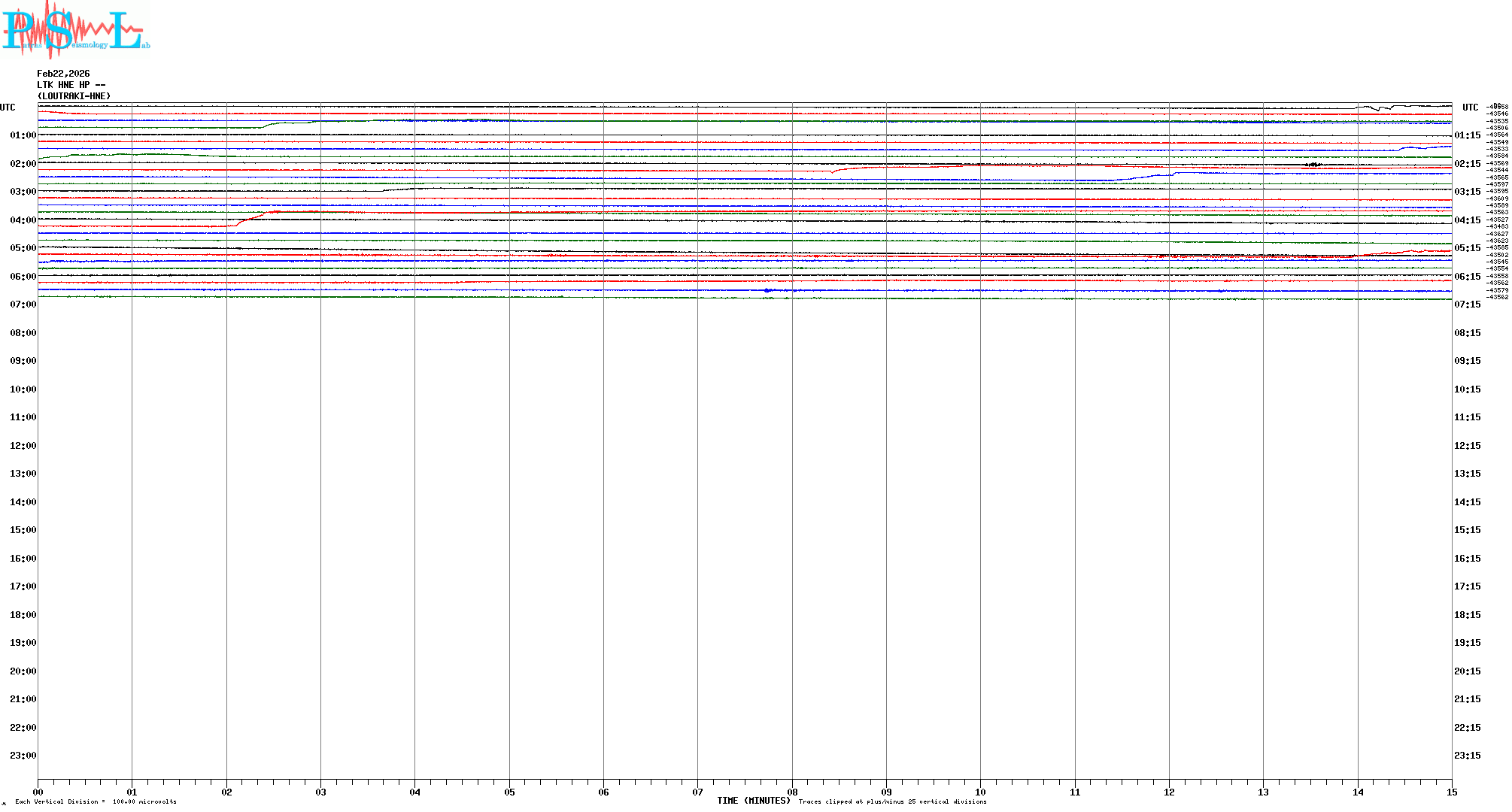Select the 07:00 hour label on left
Image resolution: width=1512 pixels, height=812 pixels.
pyautogui.click(x=23, y=304)
